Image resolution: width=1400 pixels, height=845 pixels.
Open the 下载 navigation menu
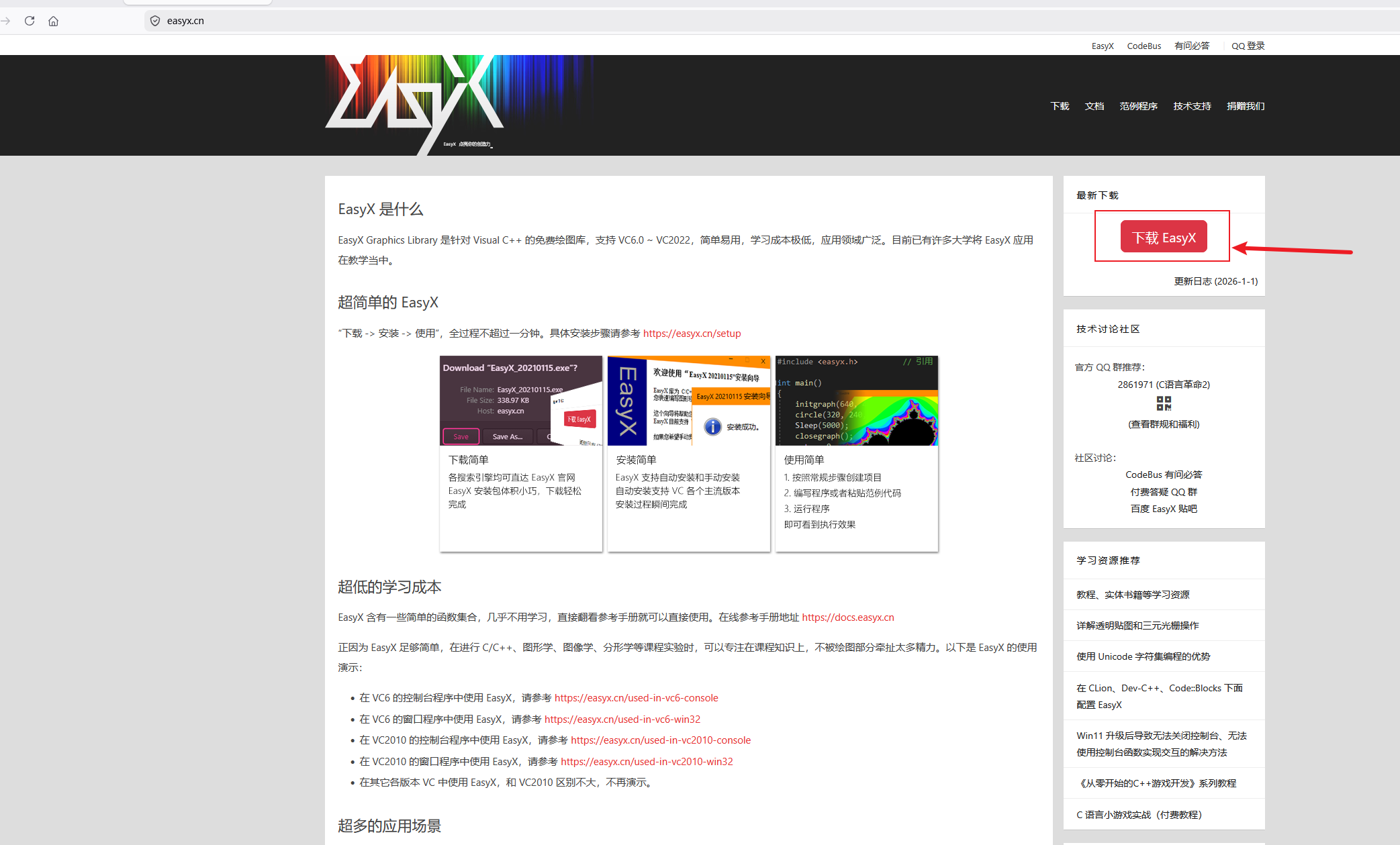(1060, 106)
